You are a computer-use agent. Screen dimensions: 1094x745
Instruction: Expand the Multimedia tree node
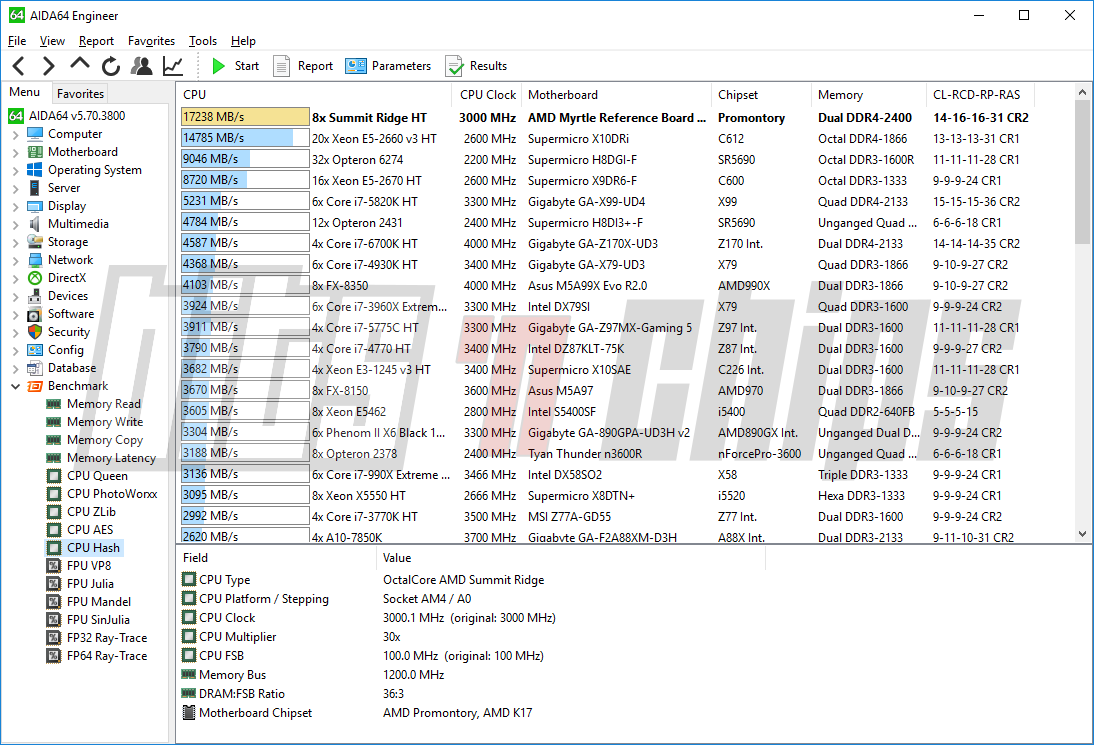pyautogui.click(x=15, y=225)
